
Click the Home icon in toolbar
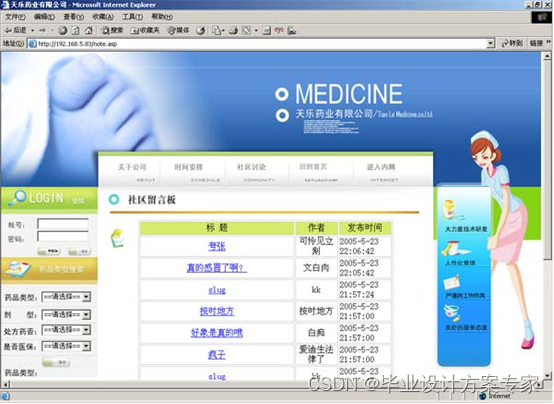coord(89,30)
